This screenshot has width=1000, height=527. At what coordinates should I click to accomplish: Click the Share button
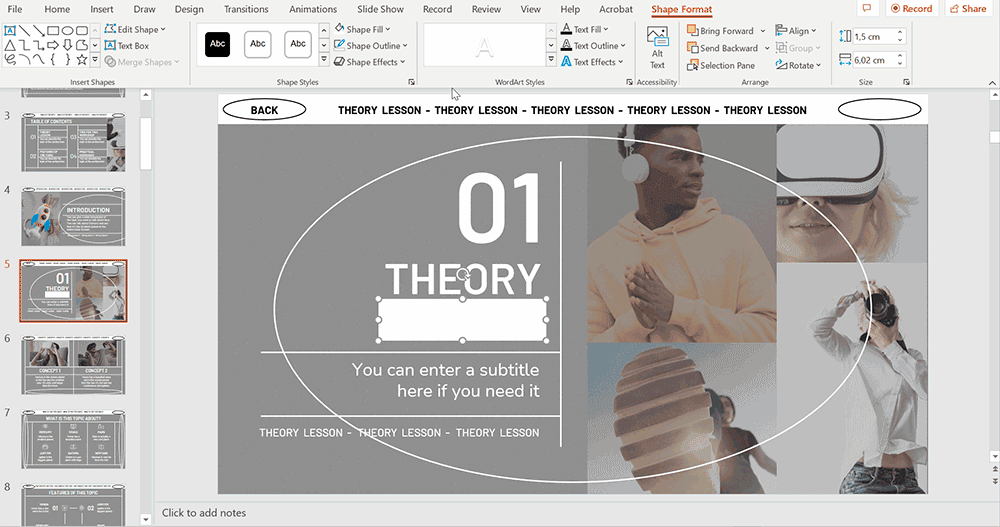pyautogui.click(x=967, y=9)
